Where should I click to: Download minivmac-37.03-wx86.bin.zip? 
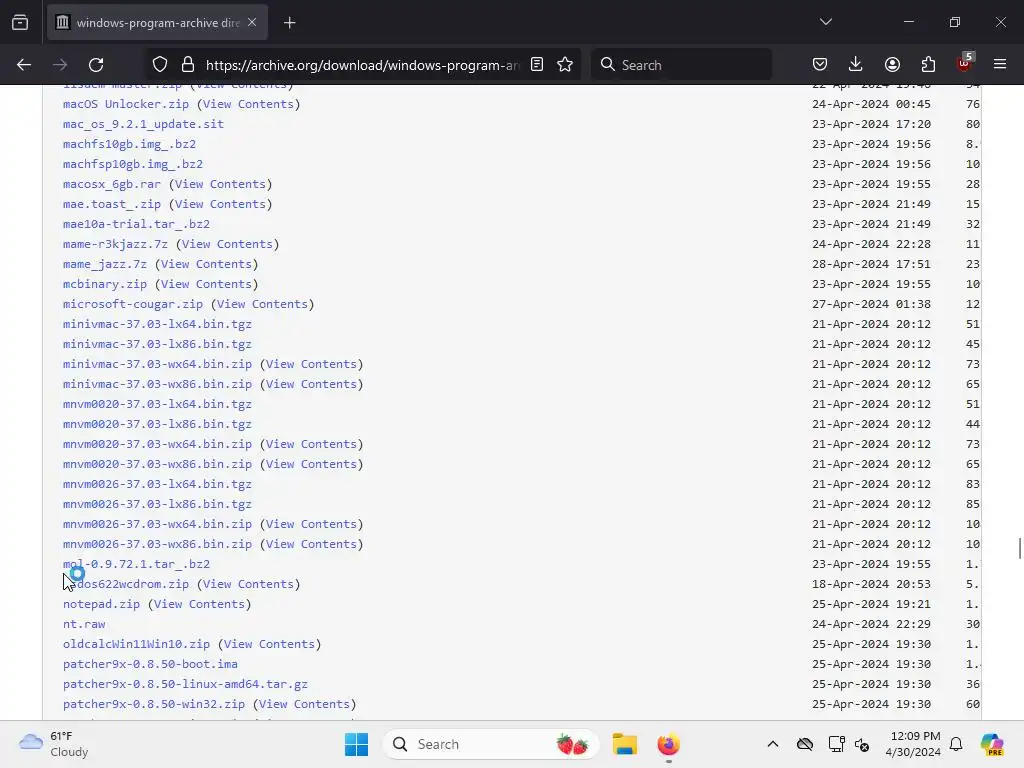click(x=157, y=384)
